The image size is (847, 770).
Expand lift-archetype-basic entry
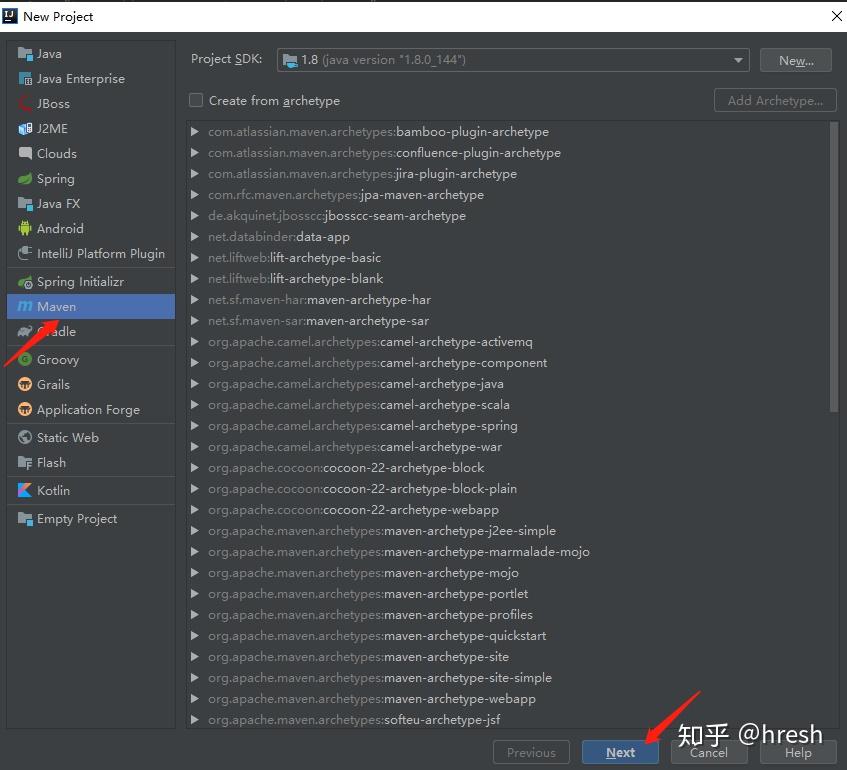[195, 258]
